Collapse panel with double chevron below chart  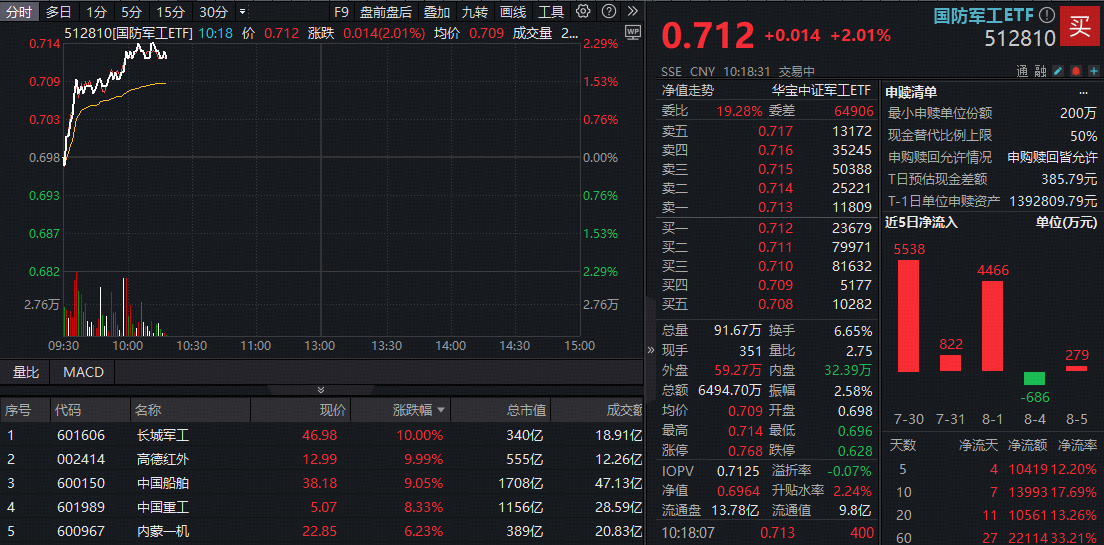click(x=321, y=389)
